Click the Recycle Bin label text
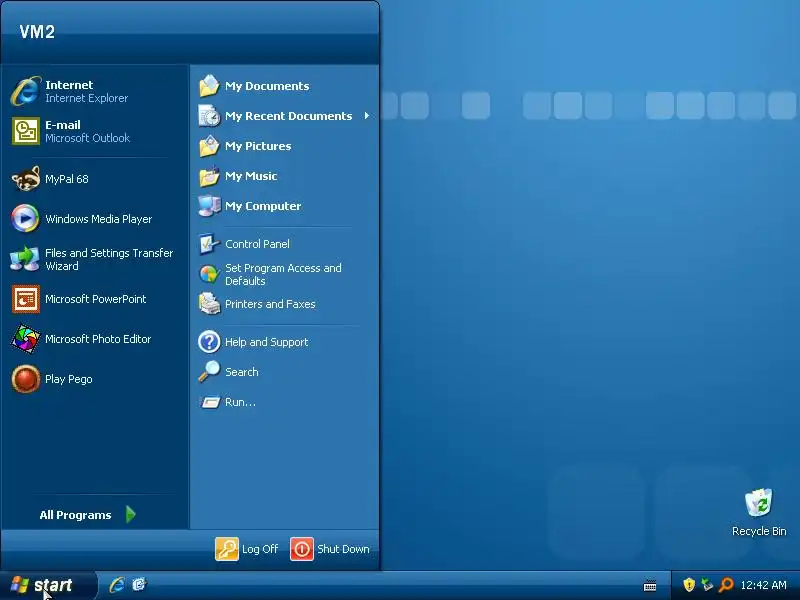Screen dimensions: 800x600 [x=759, y=531]
